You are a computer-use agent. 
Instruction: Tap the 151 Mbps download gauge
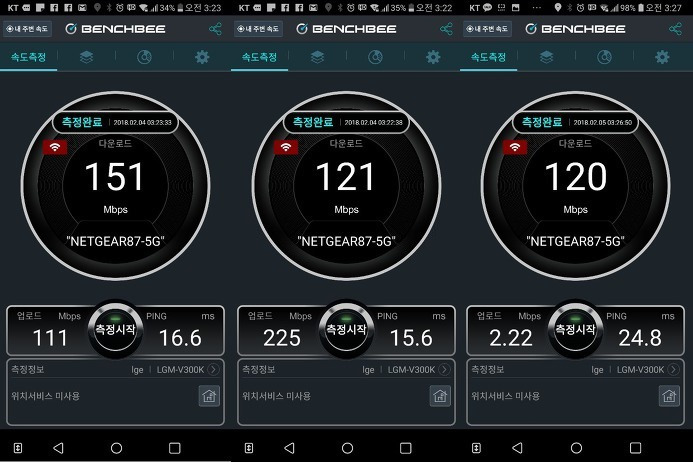pyautogui.click(x=115, y=186)
